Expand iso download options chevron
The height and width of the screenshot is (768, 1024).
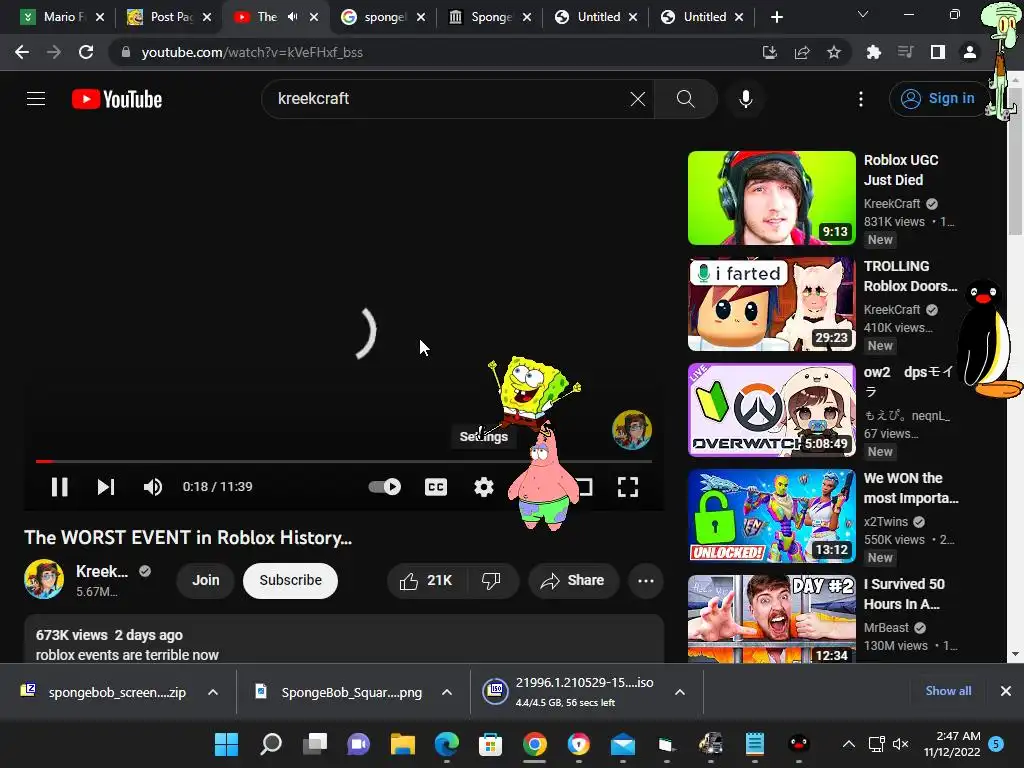pyautogui.click(x=680, y=692)
